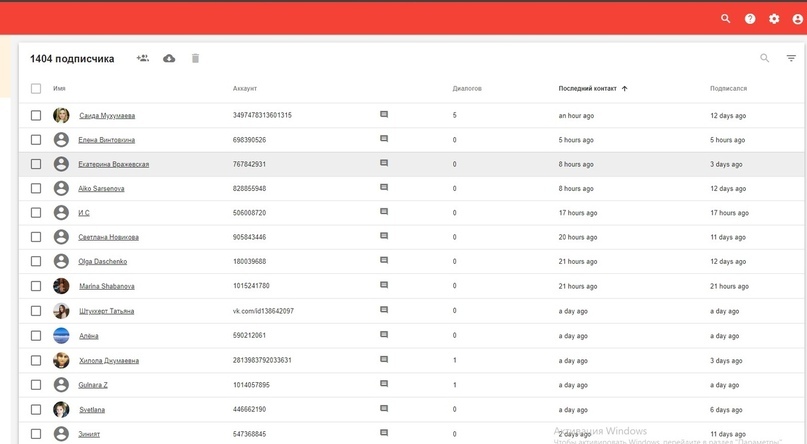Screen dimensions: 807x444
Task: Toggle the select-all header checkbox
Action: pos(36,89)
